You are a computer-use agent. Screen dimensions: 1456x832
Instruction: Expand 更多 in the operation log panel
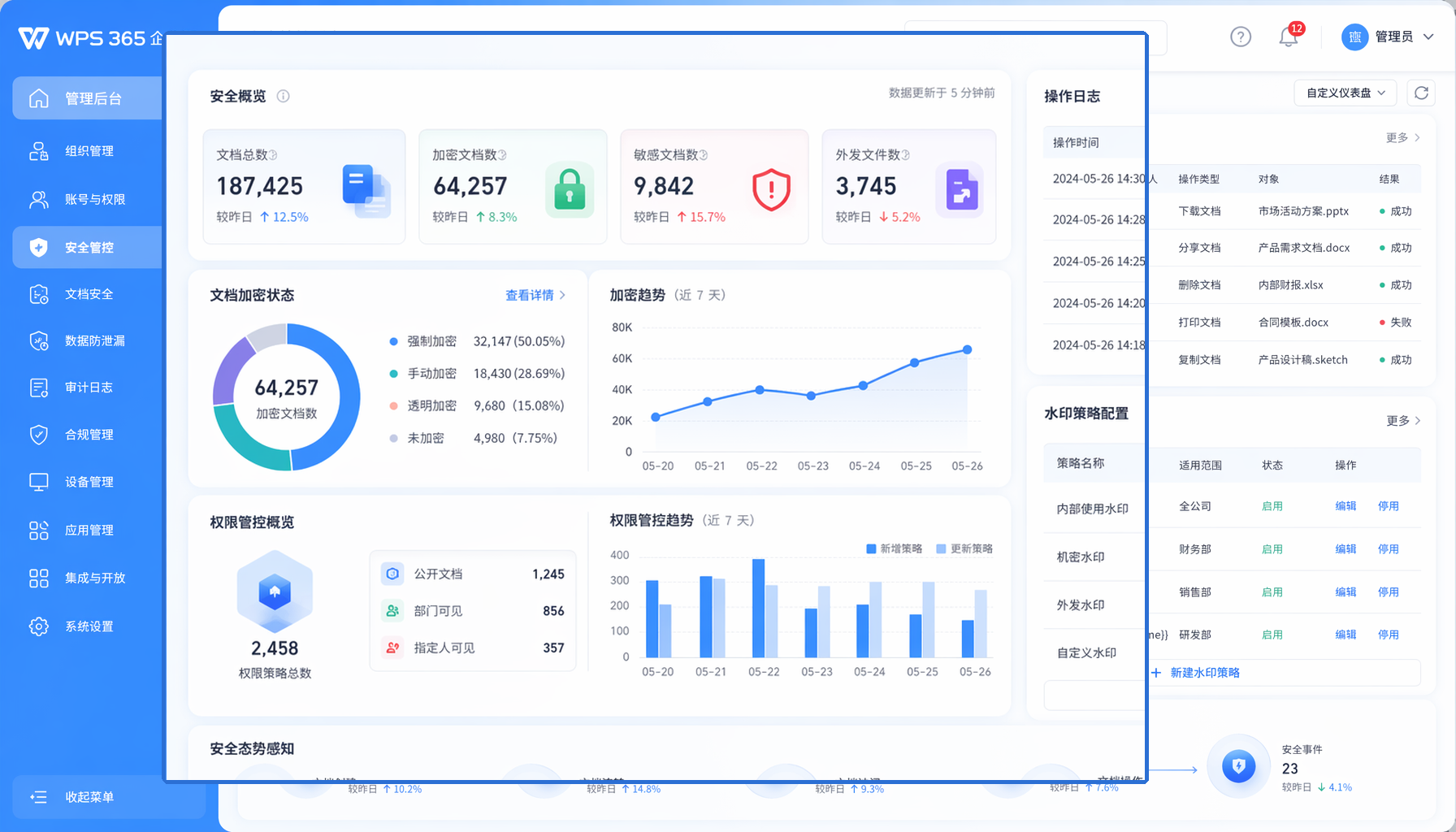[x=1403, y=138]
